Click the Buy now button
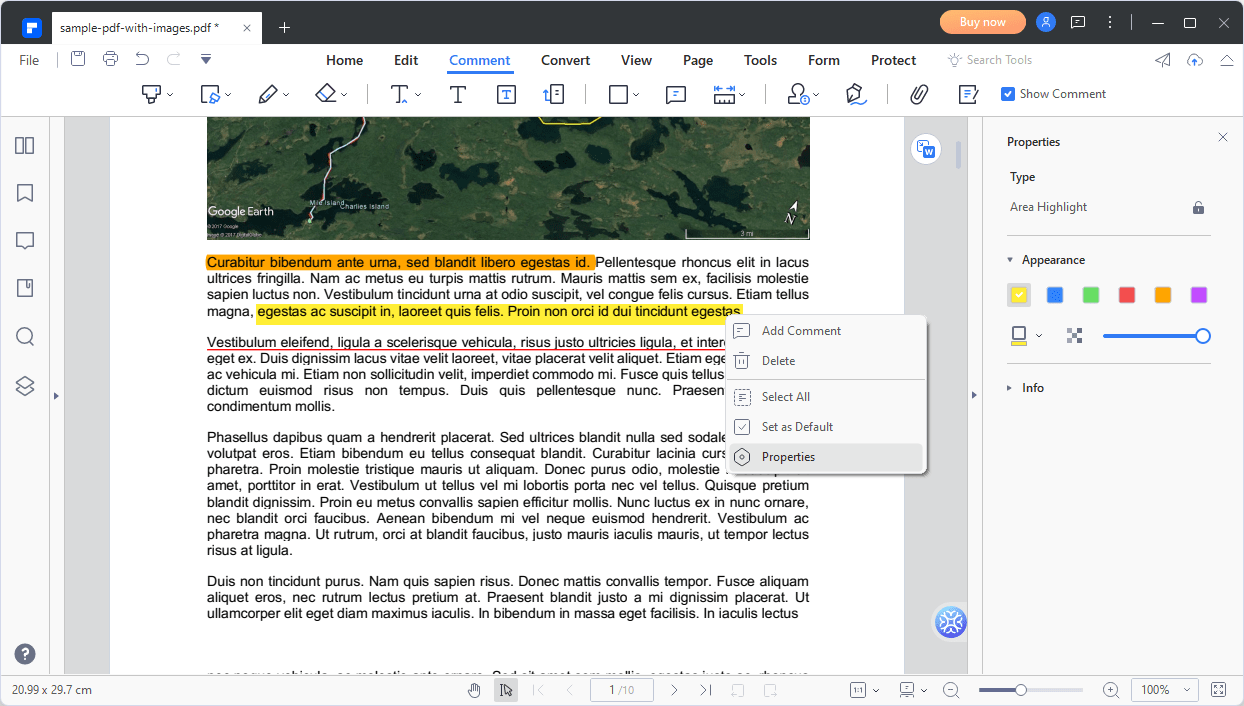The width and height of the screenshot is (1244, 706). coord(983,22)
